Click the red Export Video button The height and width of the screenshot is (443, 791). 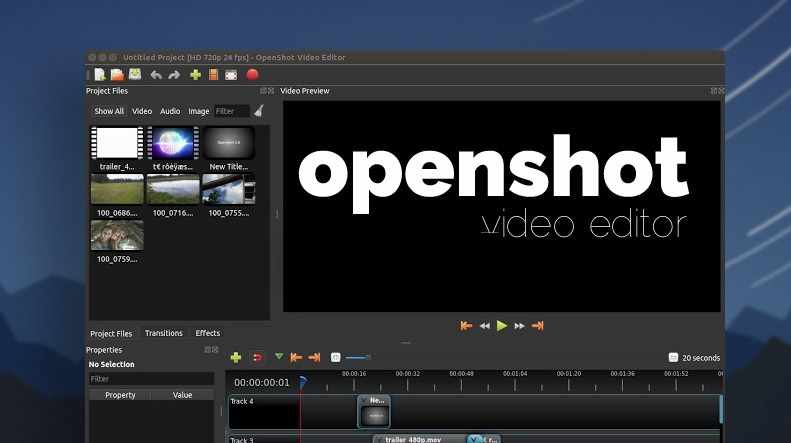point(252,74)
